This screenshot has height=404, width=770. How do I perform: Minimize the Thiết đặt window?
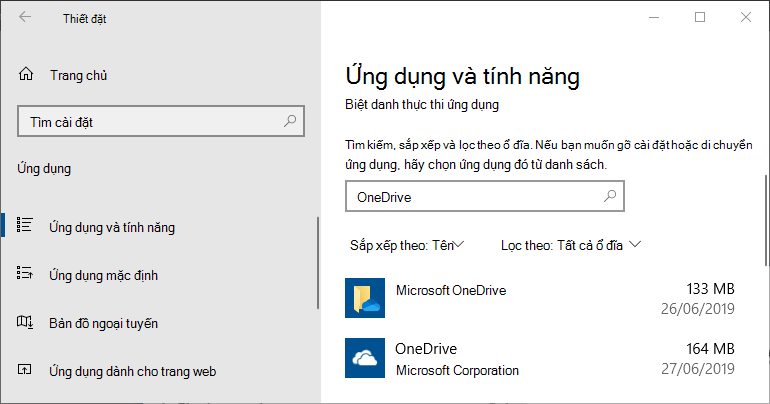[x=654, y=17]
